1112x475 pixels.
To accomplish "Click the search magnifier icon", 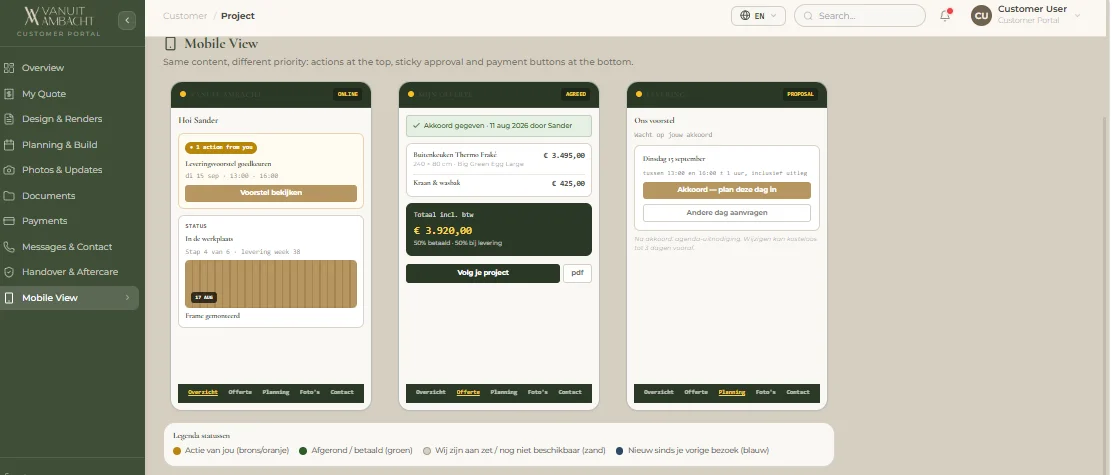I will (x=808, y=16).
